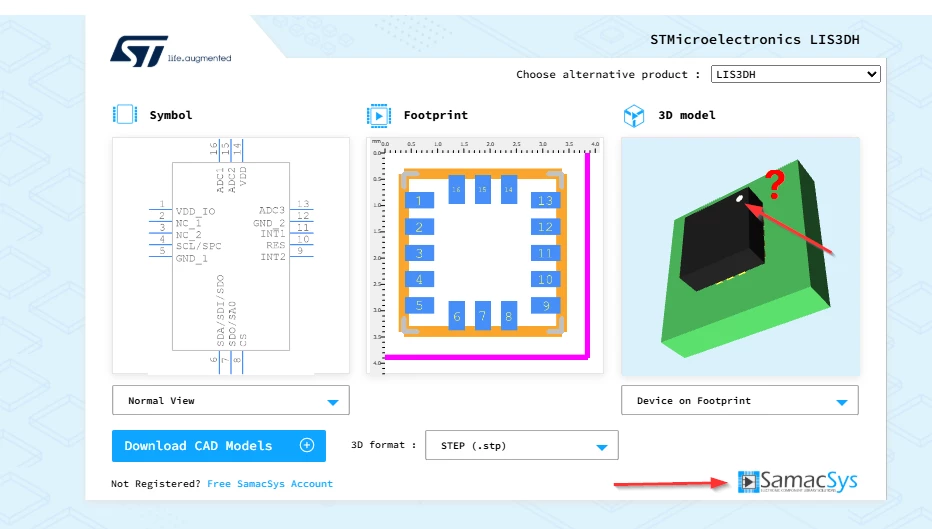Click the SamacSys logo

(797, 481)
